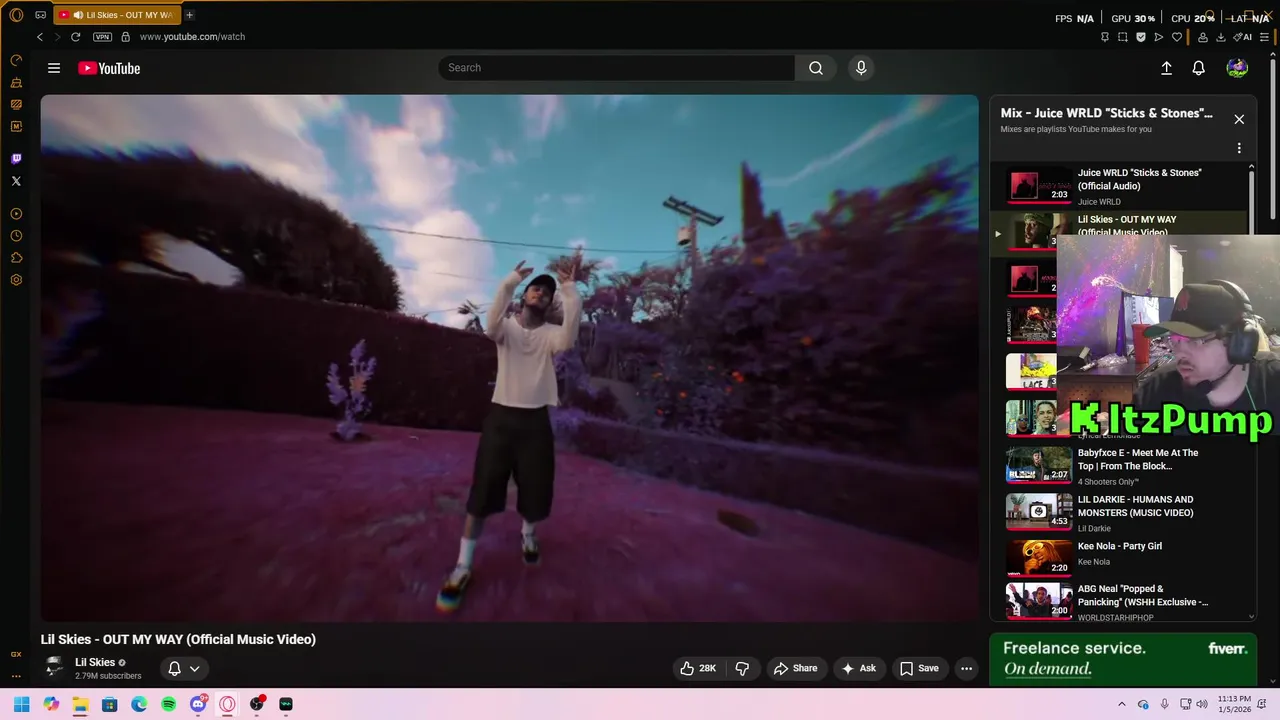Expand subscription notification bell dropdown
This screenshot has height=720, width=1280.
click(184, 668)
